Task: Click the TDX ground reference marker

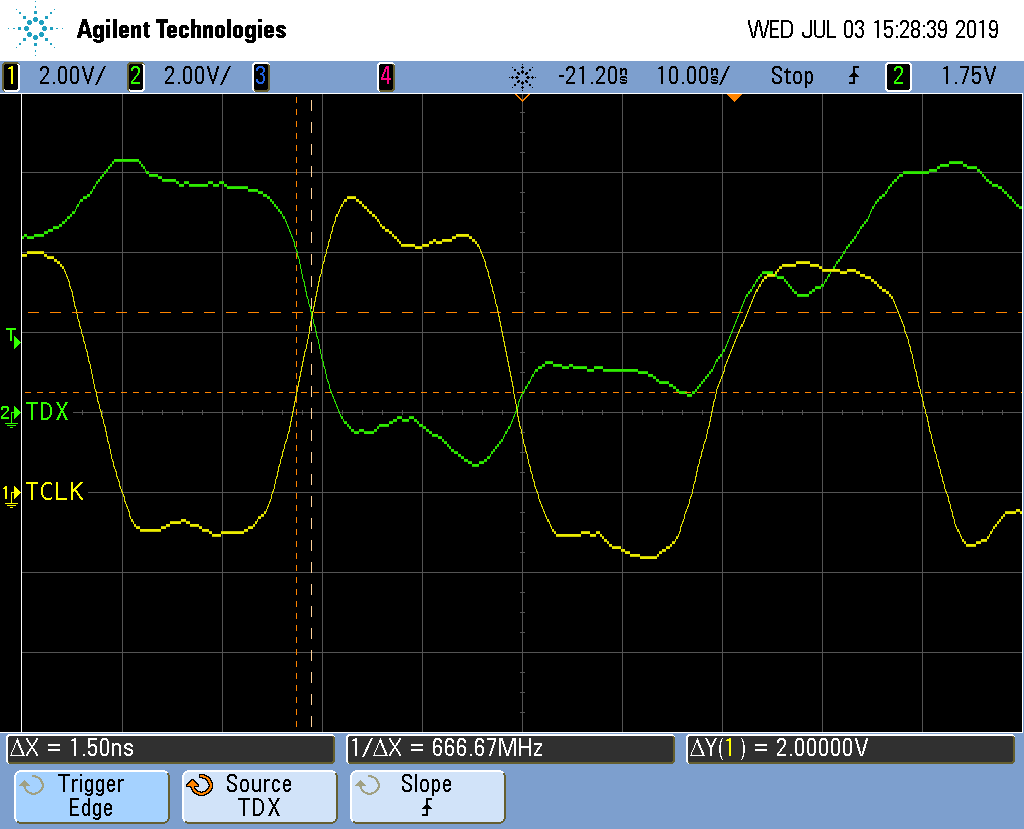Action: pos(10,413)
